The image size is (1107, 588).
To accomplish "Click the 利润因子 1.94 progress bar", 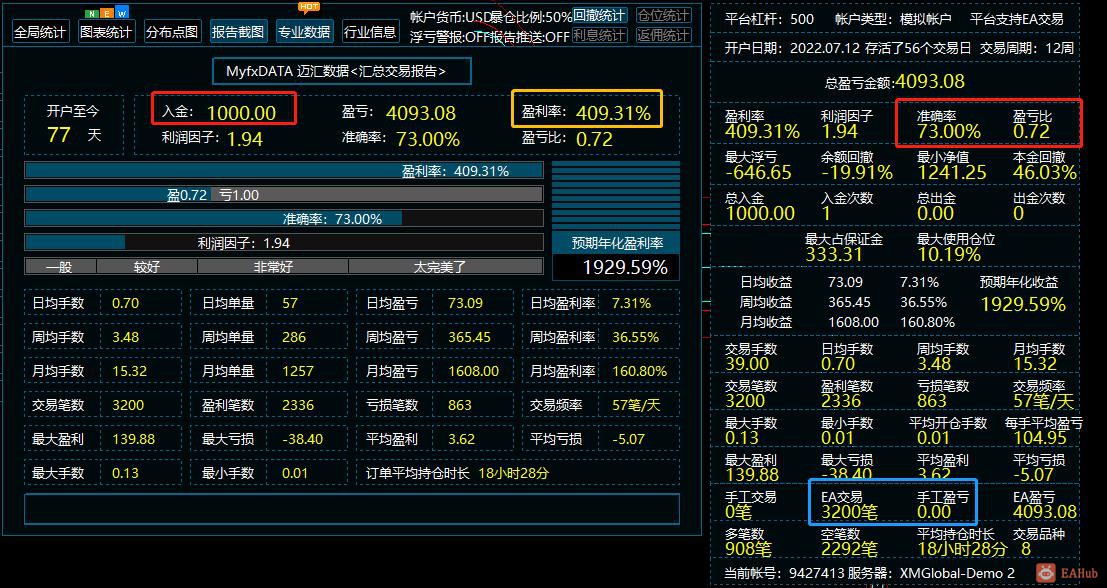I will [284, 243].
